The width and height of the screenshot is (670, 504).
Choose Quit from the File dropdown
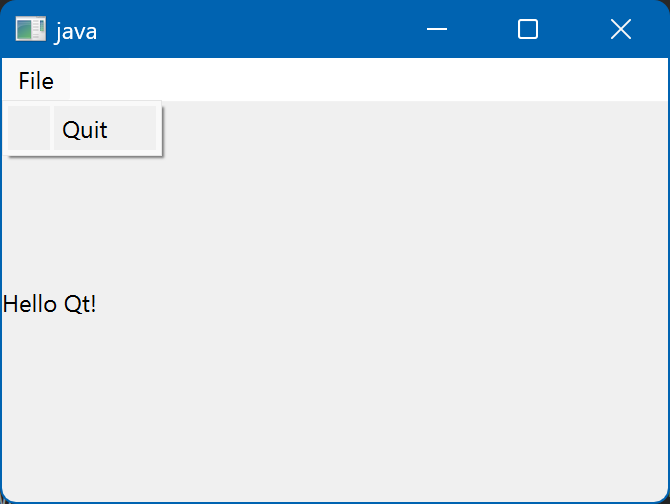tap(85, 130)
